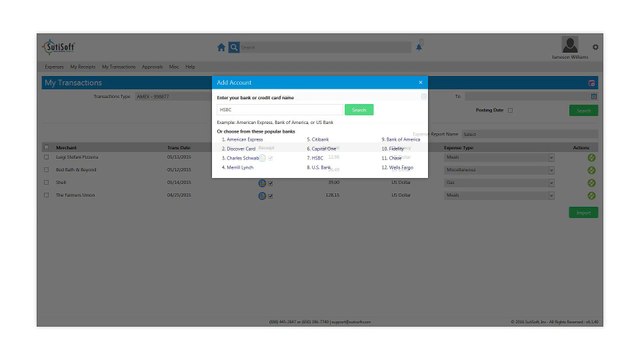Click the green action icon for Farmers Union row
Image resolution: width=640 pixels, height=360 pixels.
[x=591, y=196]
